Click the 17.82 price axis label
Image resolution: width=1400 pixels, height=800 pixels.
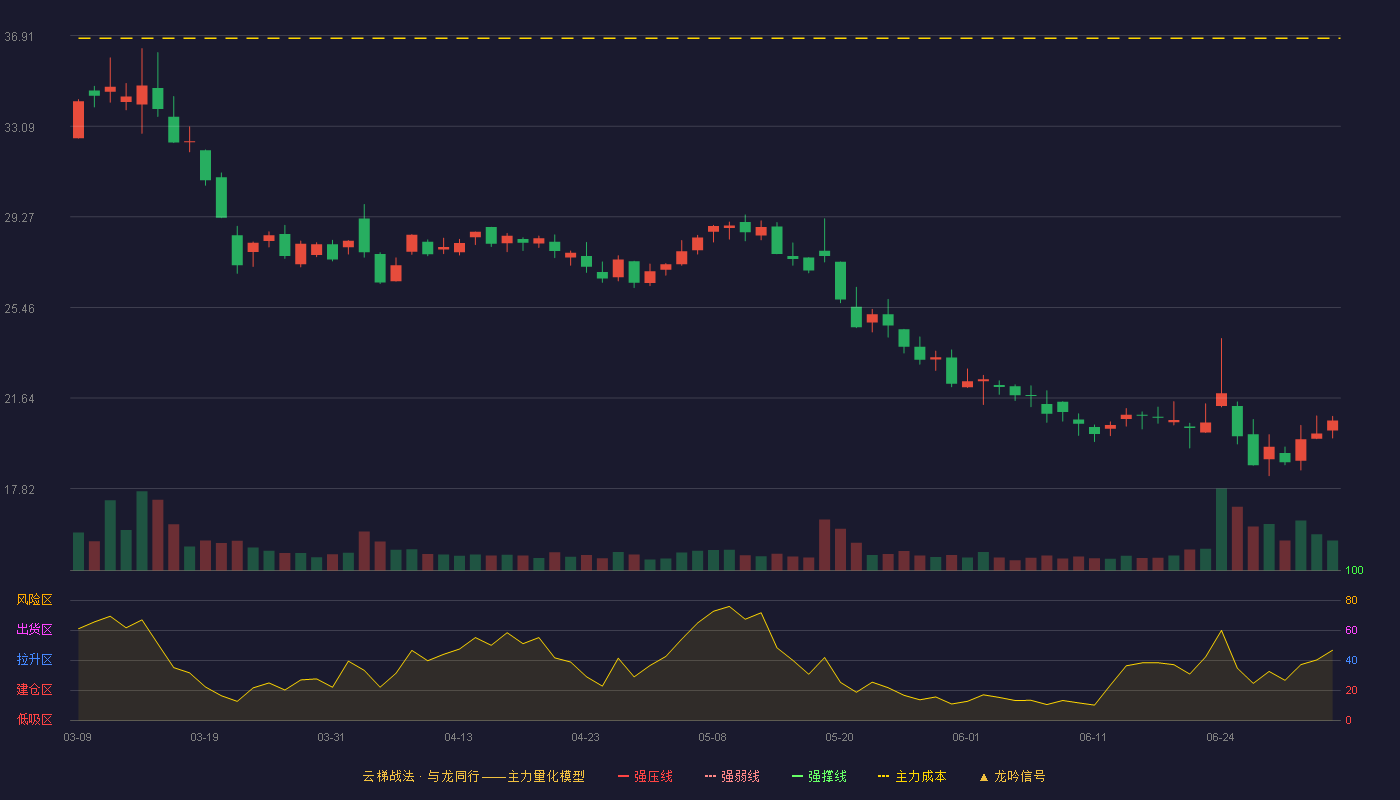(x=19, y=489)
